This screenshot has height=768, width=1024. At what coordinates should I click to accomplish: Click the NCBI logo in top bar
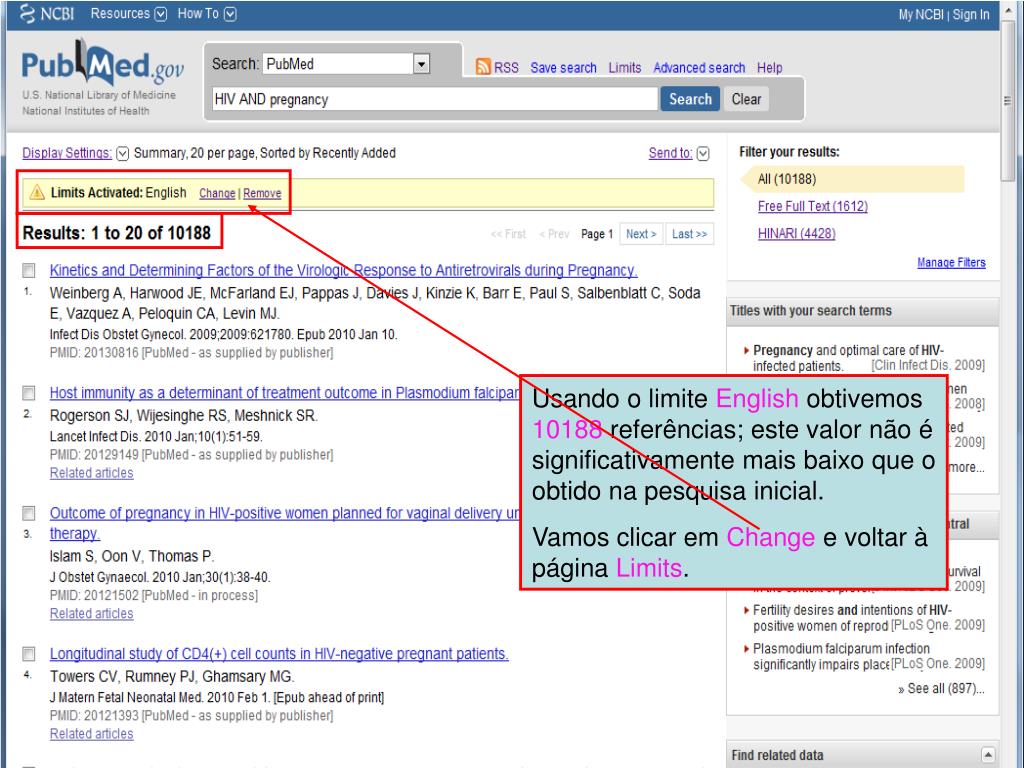(47, 13)
